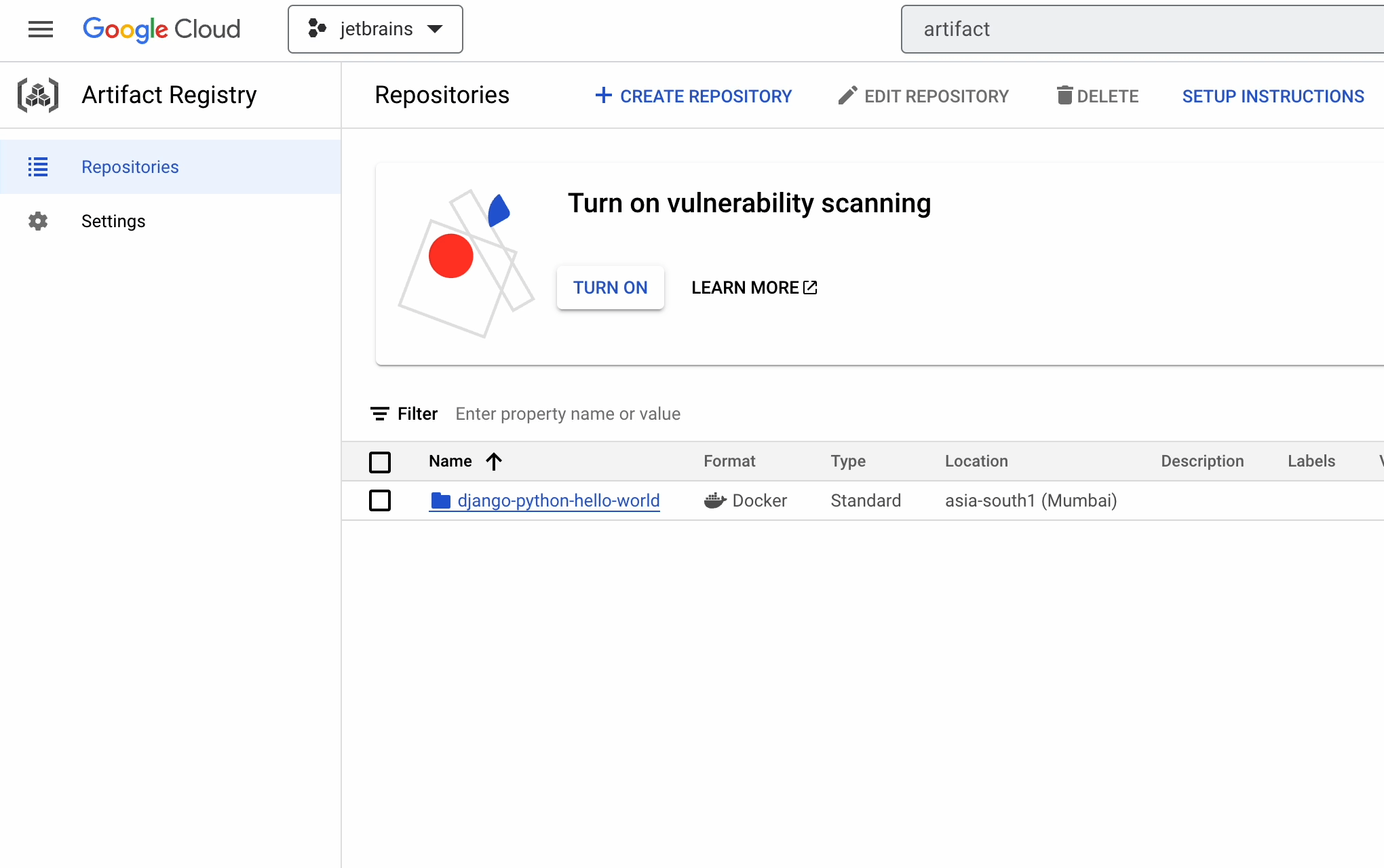Click the Settings gear icon
The height and width of the screenshot is (868, 1384).
pyautogui.click(x=38, y=221)
